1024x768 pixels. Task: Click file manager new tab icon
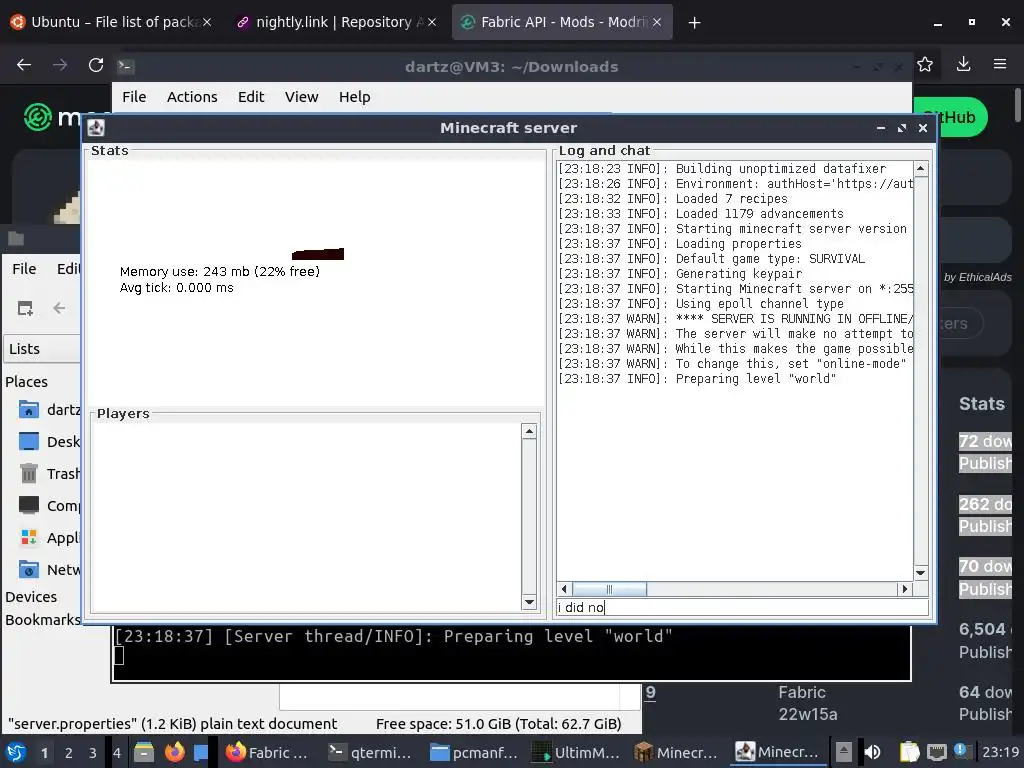(25, 308)
